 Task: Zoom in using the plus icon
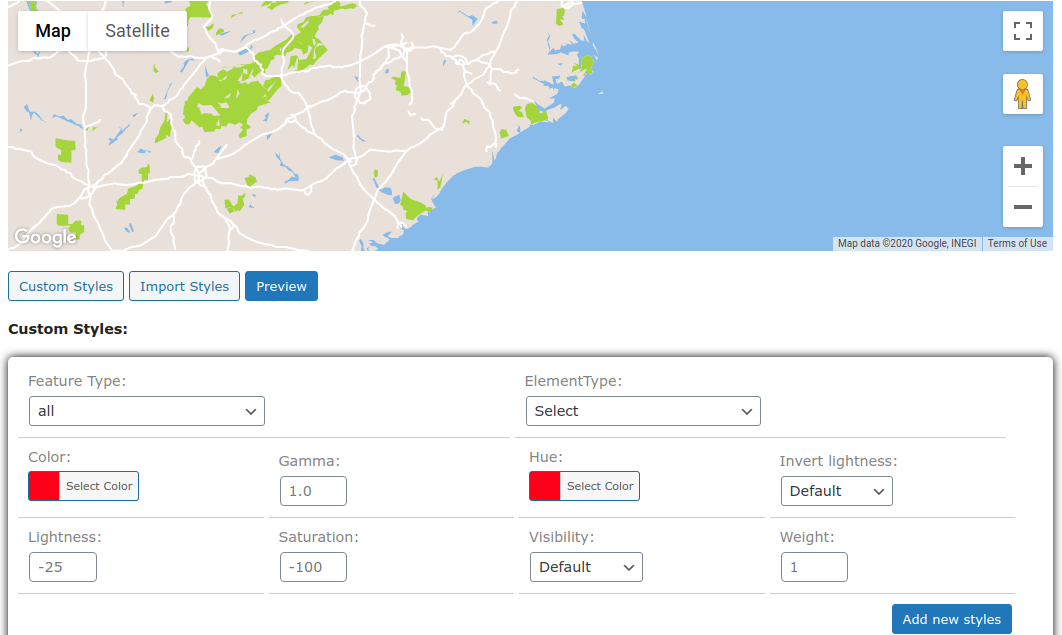pos(1022,166)
